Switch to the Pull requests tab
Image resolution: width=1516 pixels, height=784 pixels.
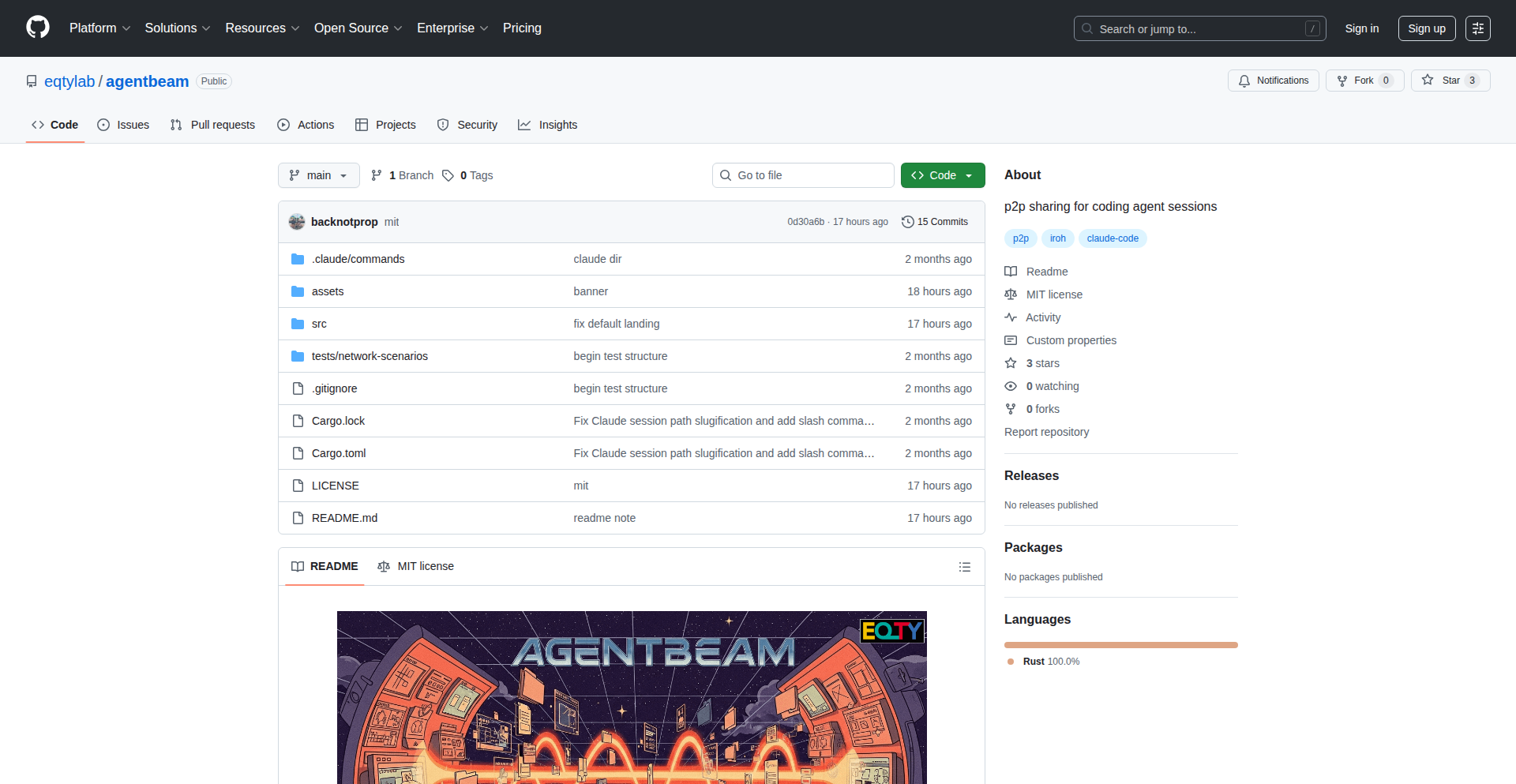212,125
